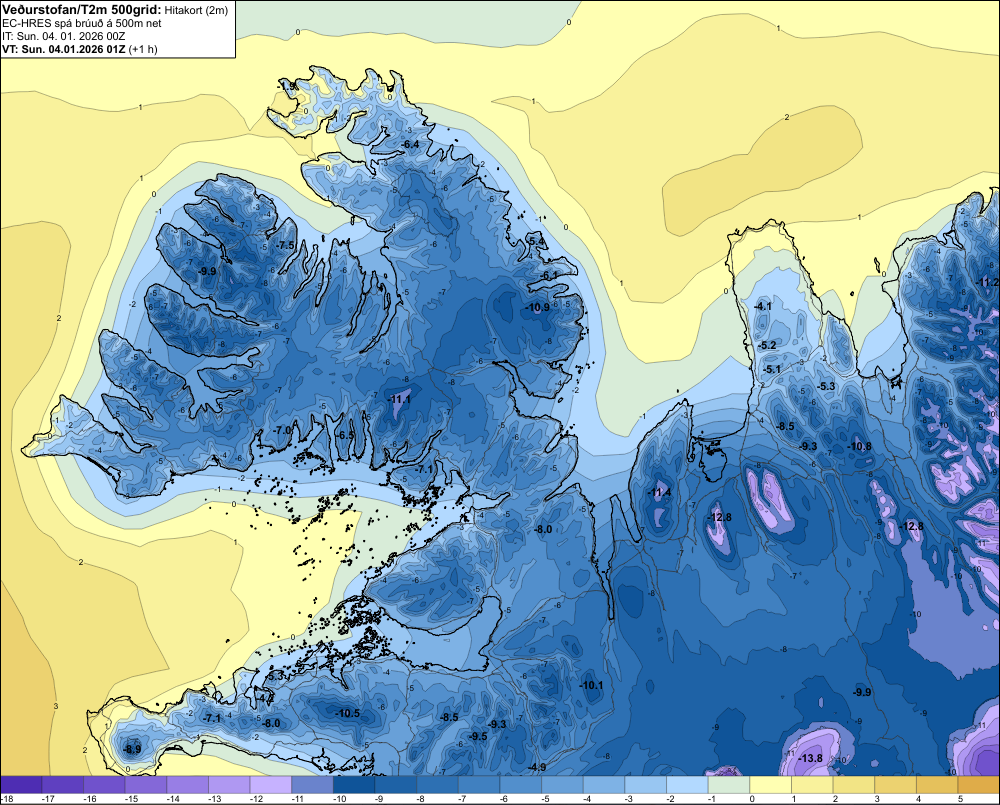Viewport: 1000px width, 805px height.
Task: Click the -11.2 temperature value on map
Action: pos(987,283)
